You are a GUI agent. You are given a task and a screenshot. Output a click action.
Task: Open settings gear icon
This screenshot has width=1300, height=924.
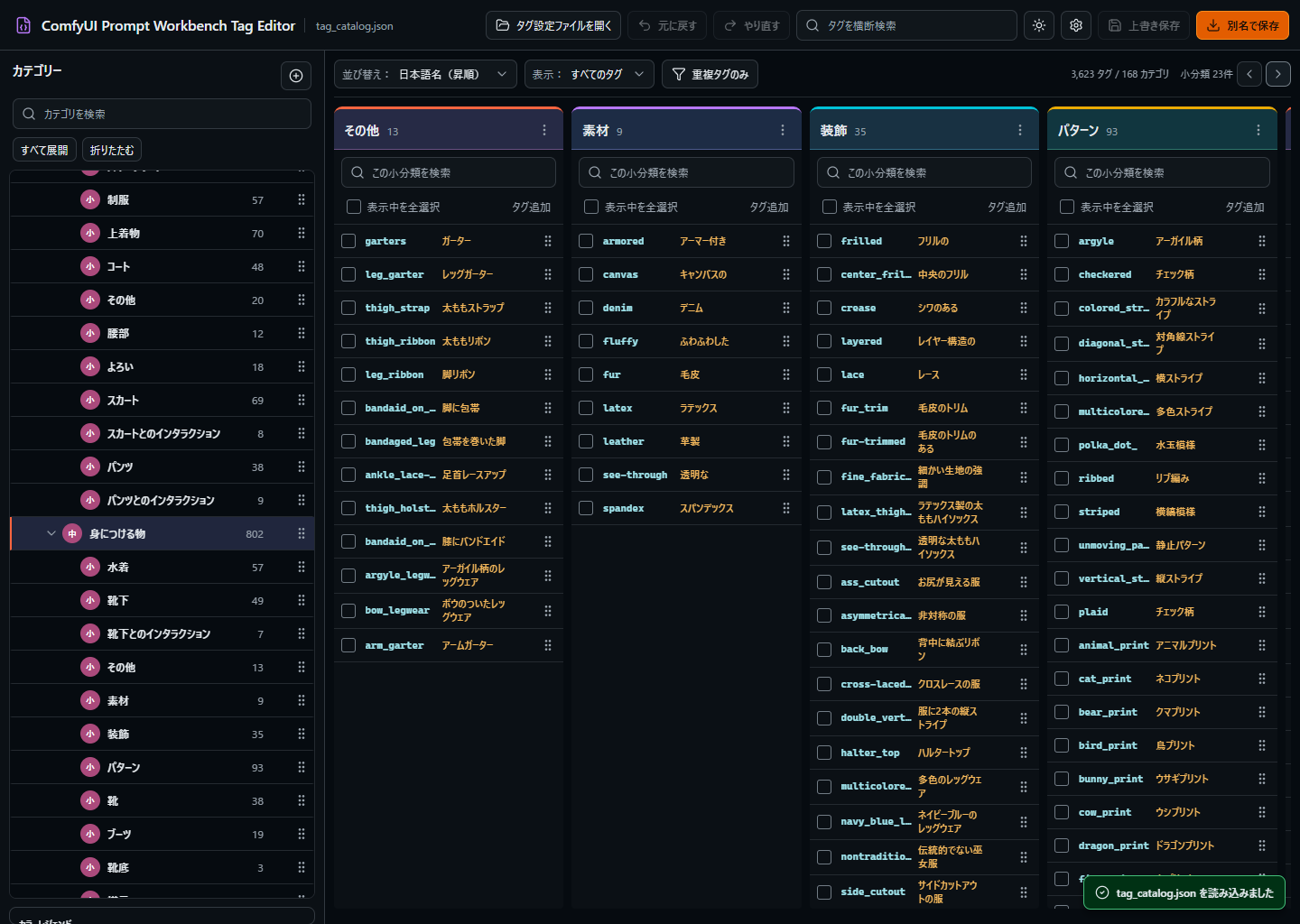(x=1076, y=25)
